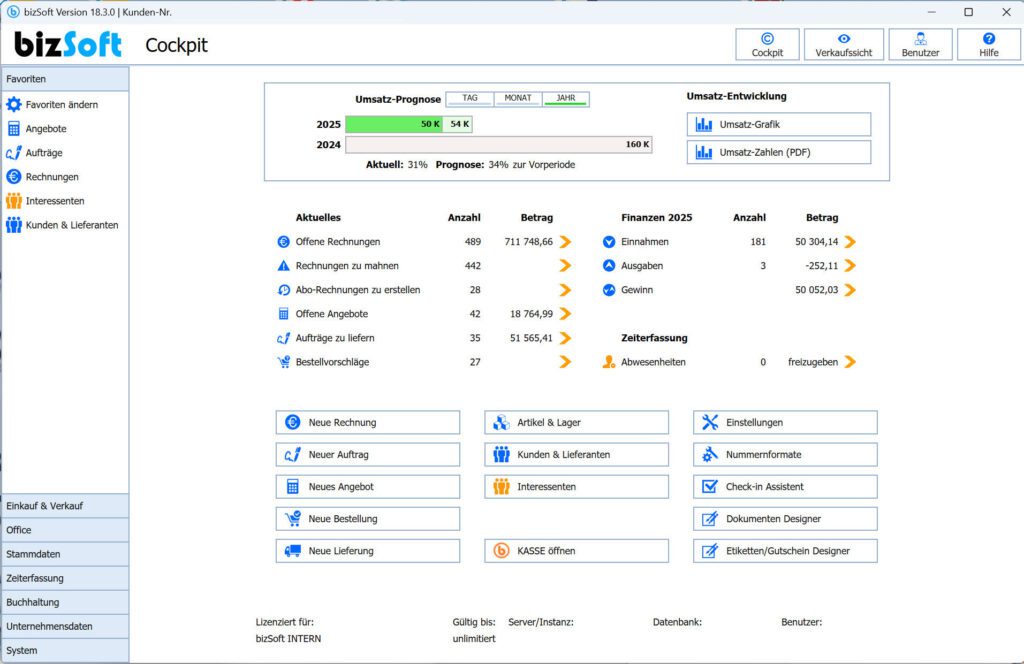Open details arrow for Rechnungen zu mahnen
The image size is (1024, 664).
coord(566,266)
